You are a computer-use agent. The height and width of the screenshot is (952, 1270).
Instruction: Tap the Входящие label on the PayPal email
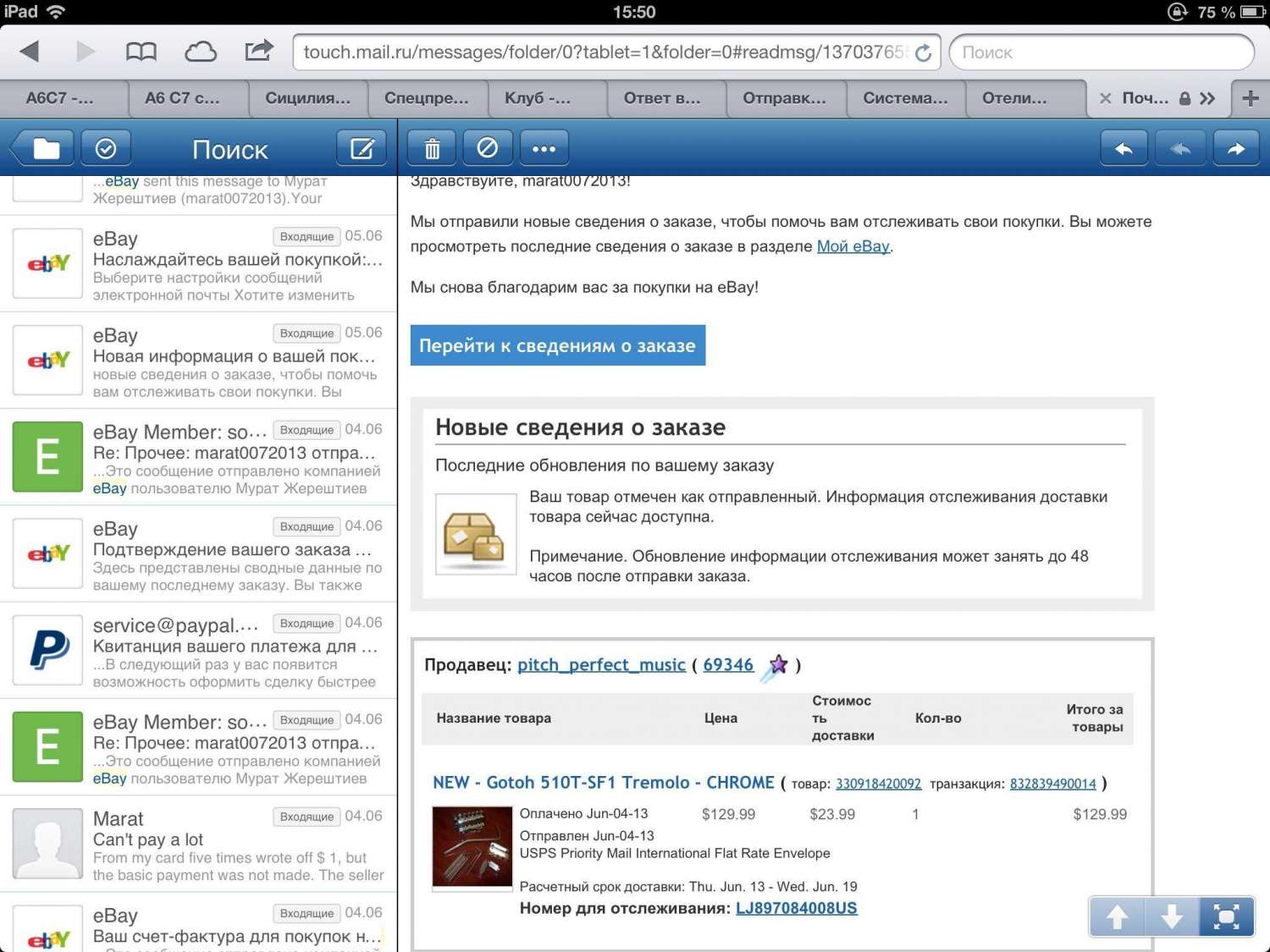tap(306, 624)
